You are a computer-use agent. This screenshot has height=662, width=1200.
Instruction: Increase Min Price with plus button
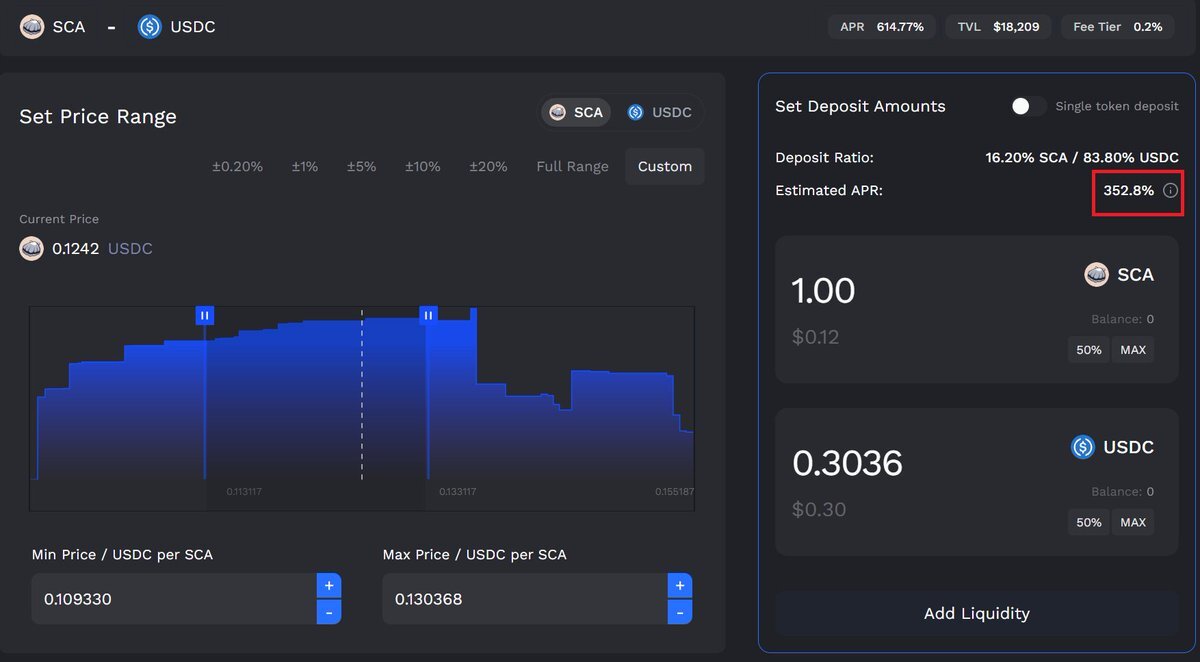pyautogui.click(x=329, y=586)
